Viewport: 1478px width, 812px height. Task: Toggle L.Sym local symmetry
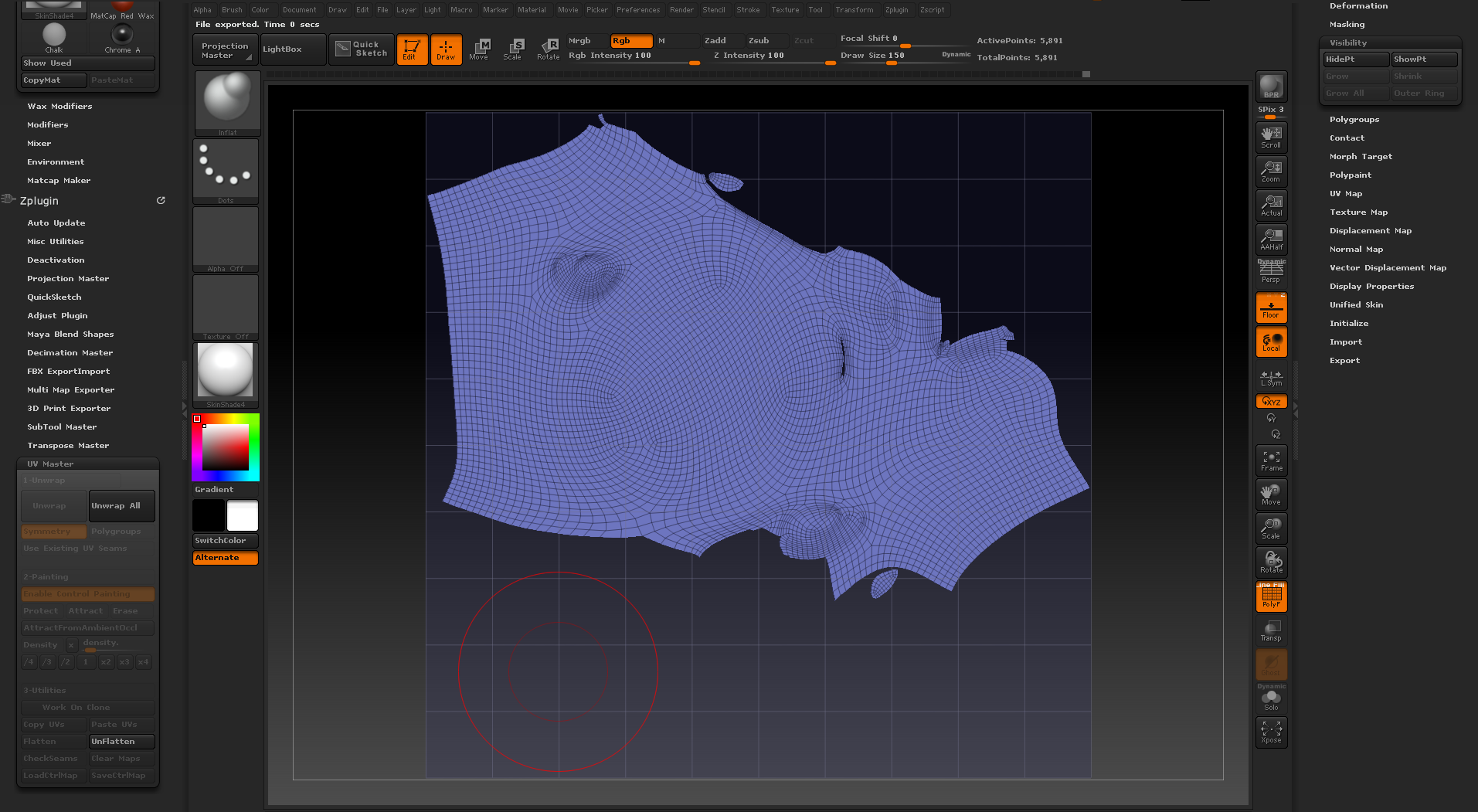[1271, 379]
